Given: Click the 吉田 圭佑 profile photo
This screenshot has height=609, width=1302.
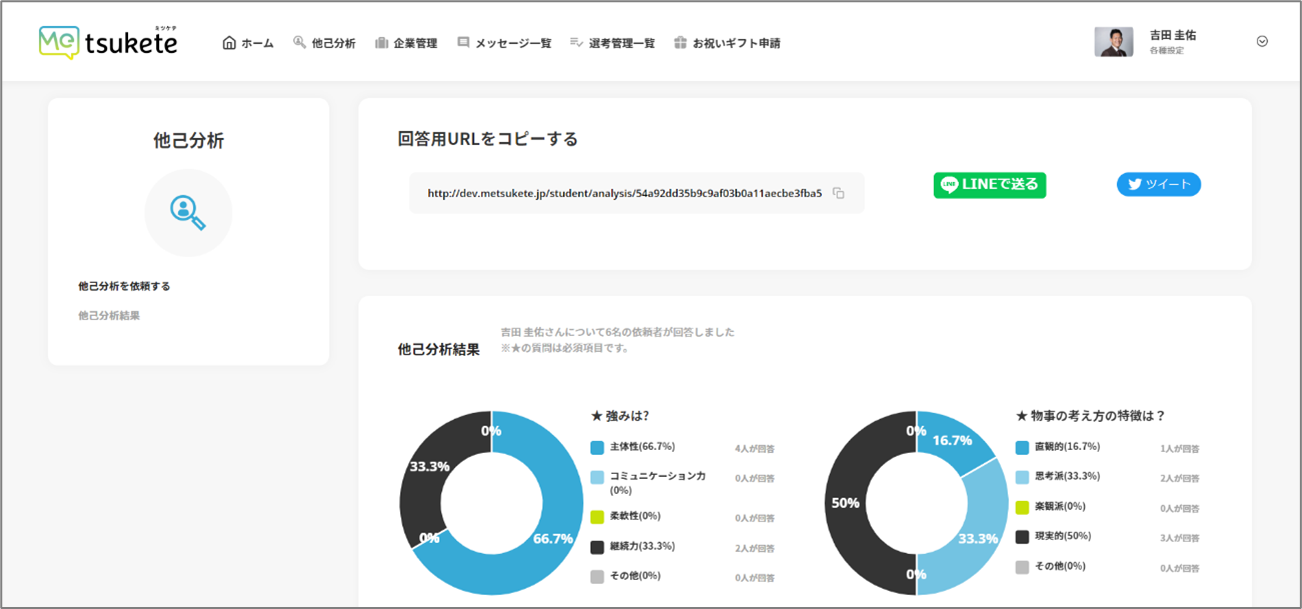Looking at the screenshot, I should (x=1114, y=42).
